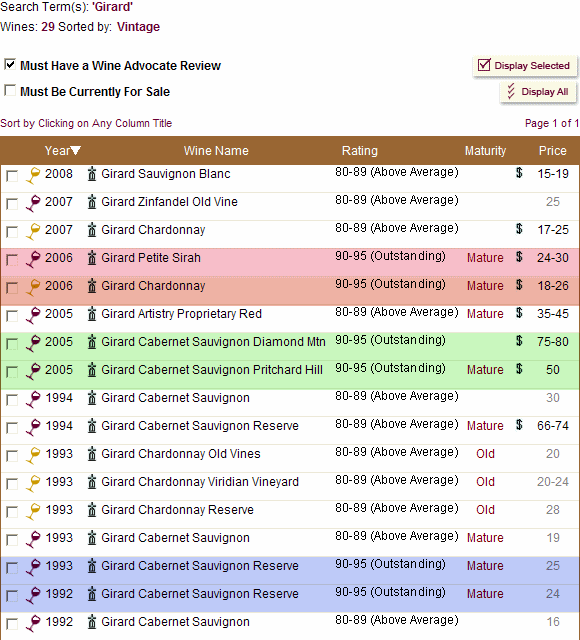Screen dimensions: 580x640
Task: Click bottle icon beside Cabernet Sauvignon Pritchard Hill
Action: click(92, 370)
